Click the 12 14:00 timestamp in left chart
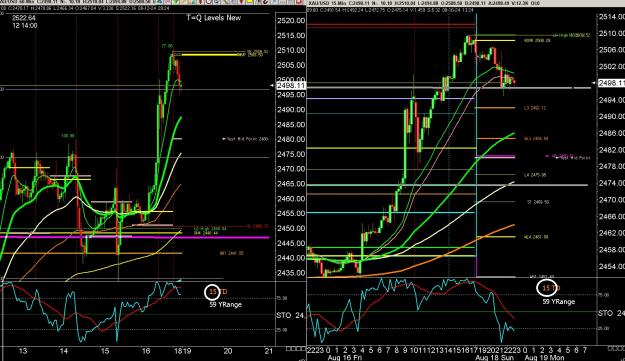 click(x=25, y=26)
